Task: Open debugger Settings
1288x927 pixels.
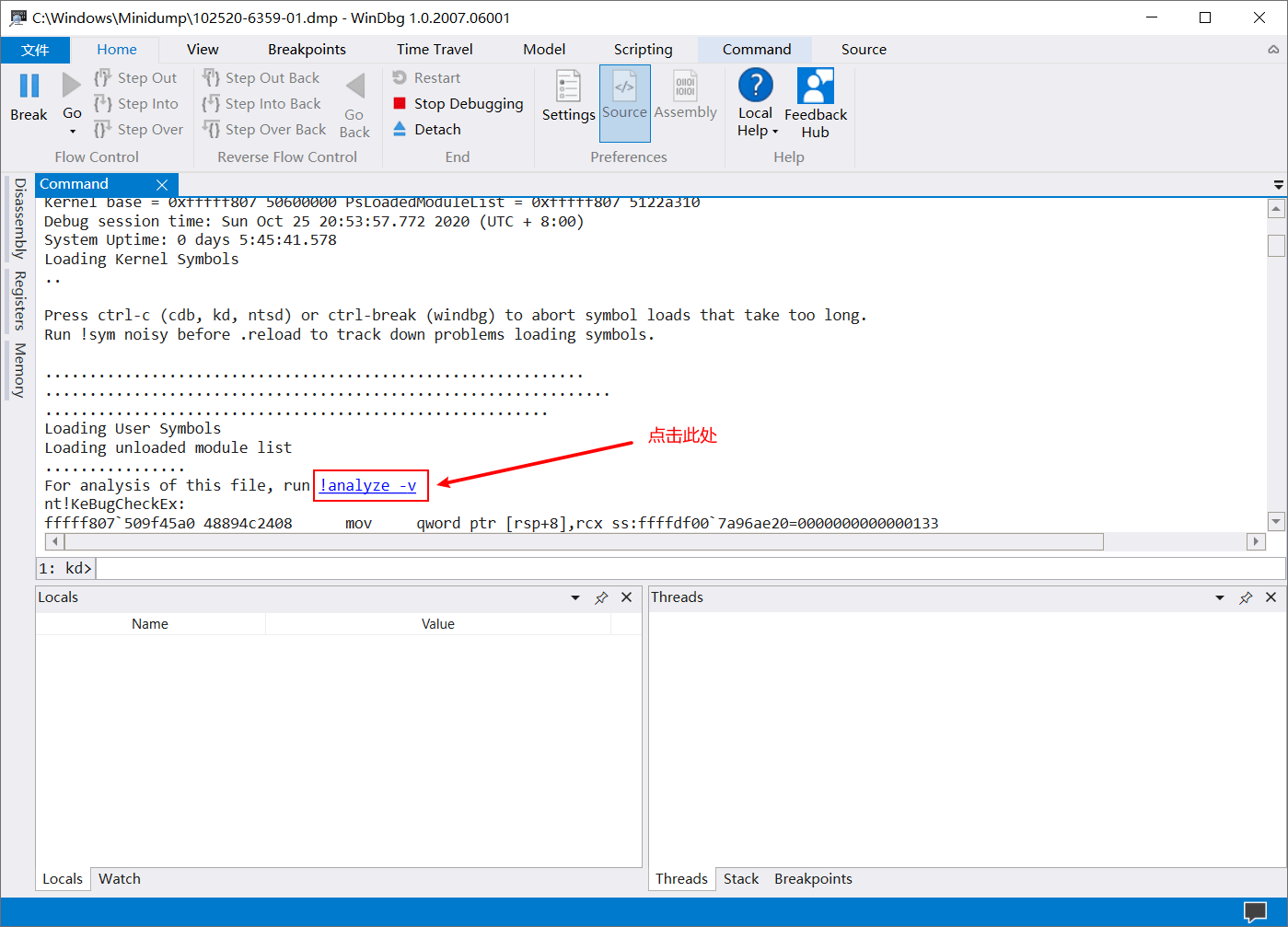Action: coord(568,96)
